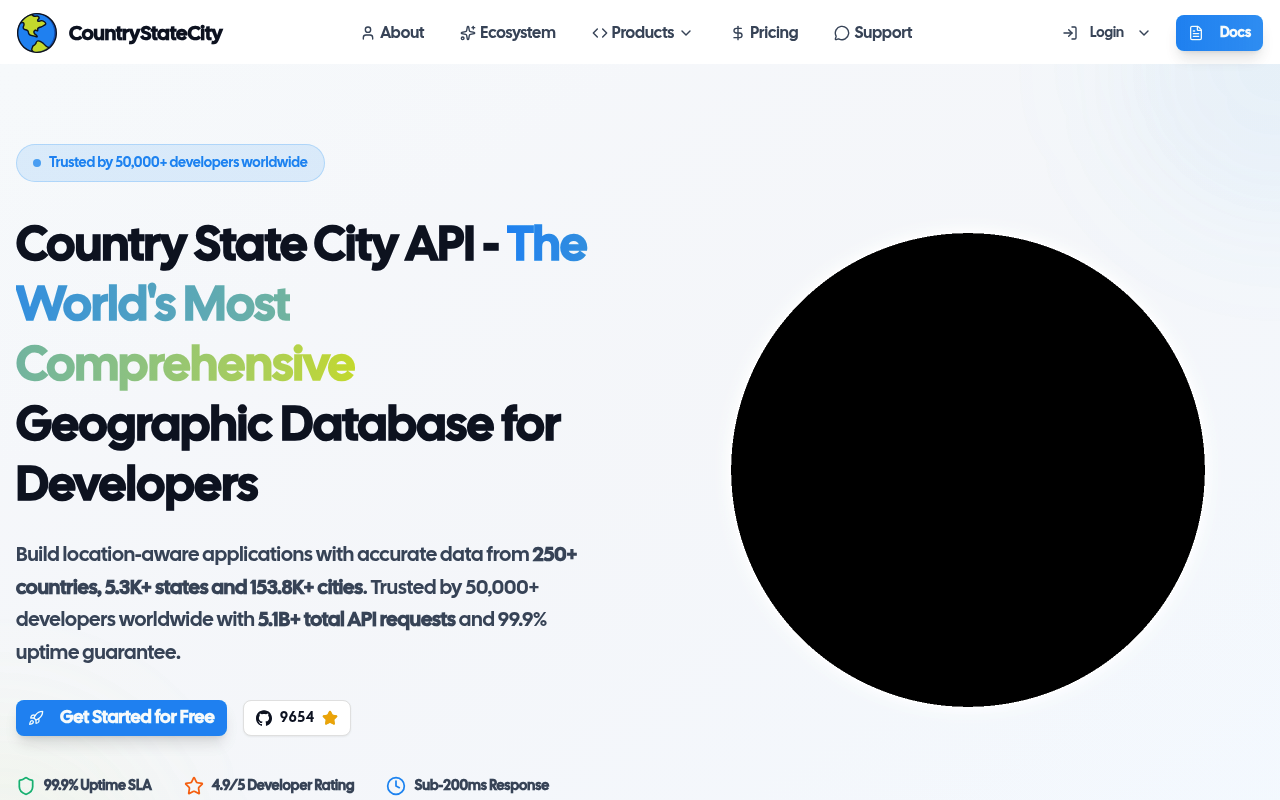Click the Login link
Viewport: 1280px width, 800px height.
click(x=1106, y=33)
